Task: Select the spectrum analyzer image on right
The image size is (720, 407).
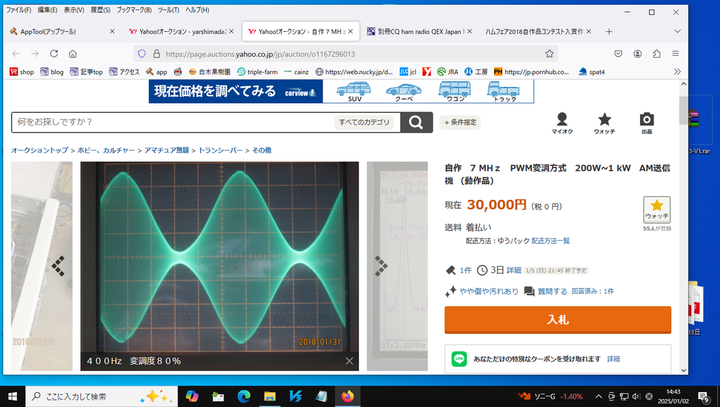Action: 397,266
